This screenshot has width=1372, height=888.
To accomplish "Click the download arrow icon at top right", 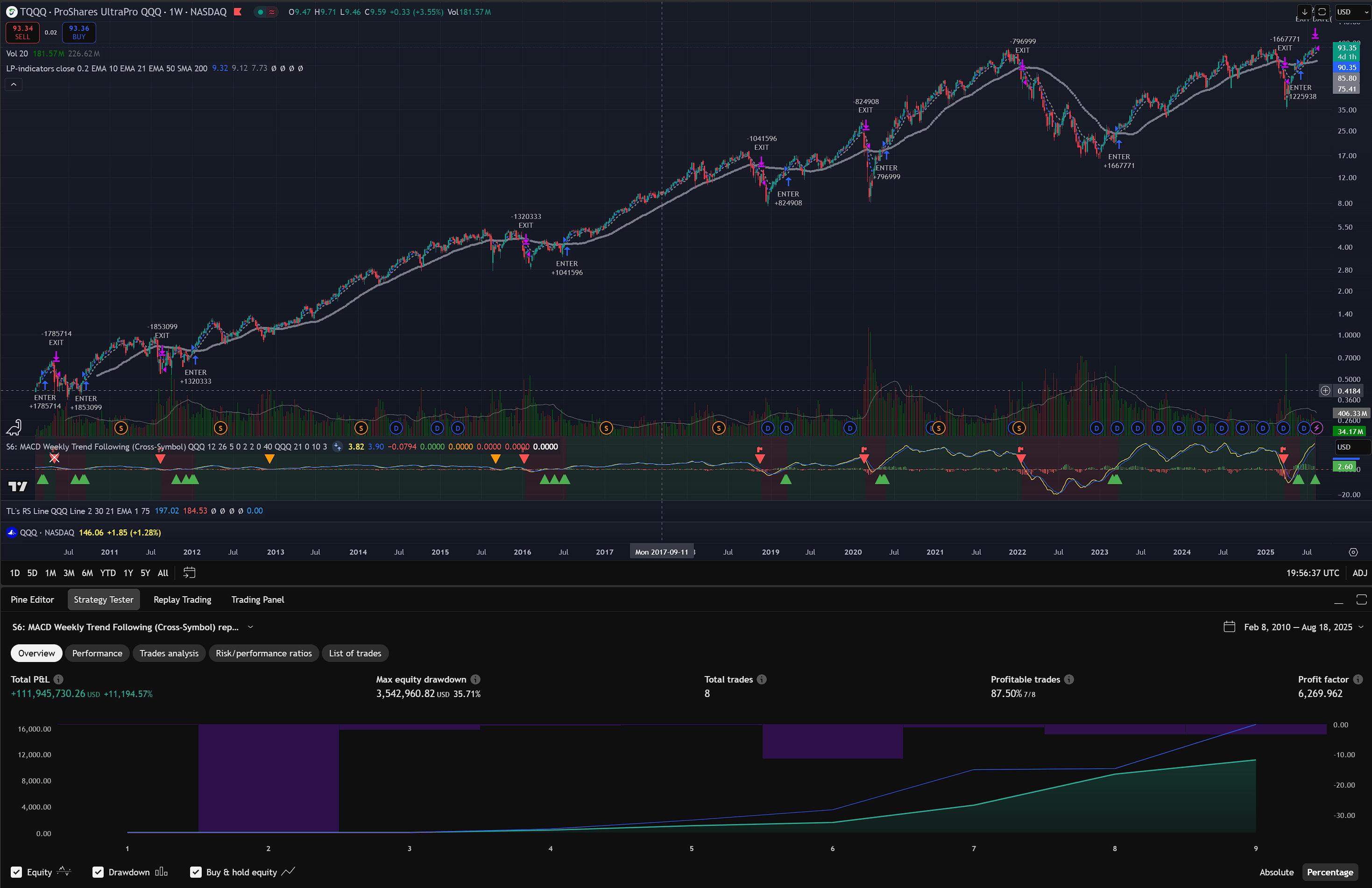I will point(1305,12).
